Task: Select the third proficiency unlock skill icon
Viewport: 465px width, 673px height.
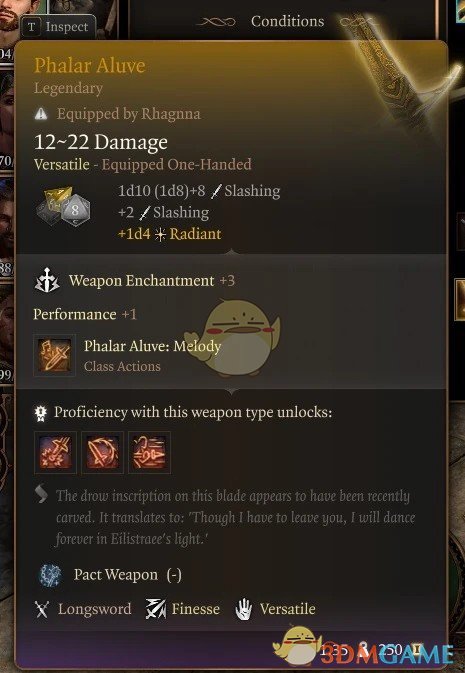Action: (149, 452)
